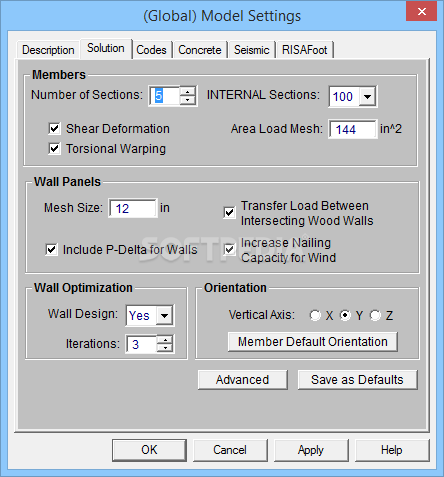Uncheck Transfer Load Between Intersecting Wood Walls
The width and height of the screenshot is (444, 477).
(229, 213)
